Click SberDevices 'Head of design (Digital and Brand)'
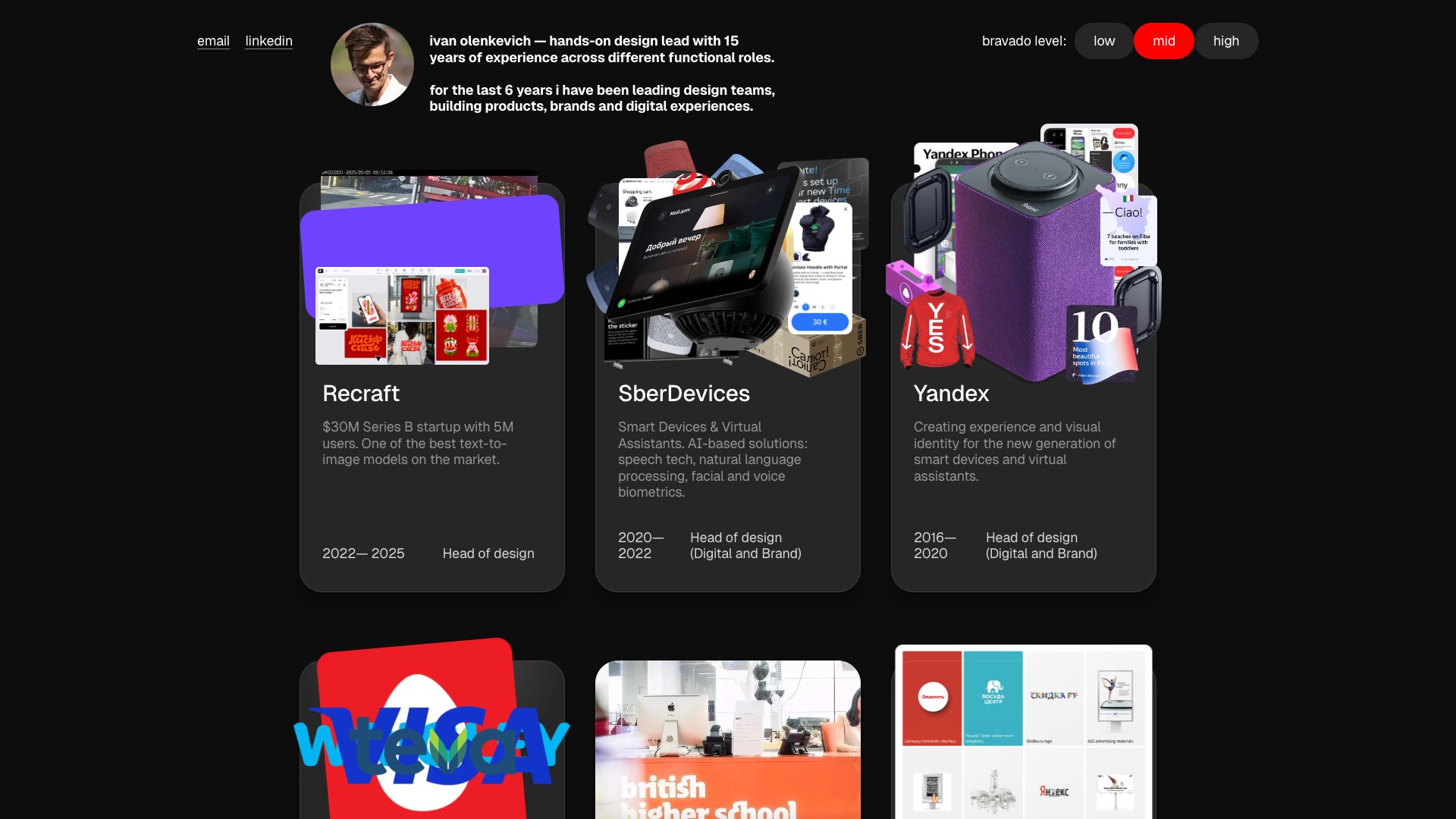The height and width of the screenshot is (819, 1456). pyautogui.click(x=745, y=545)
